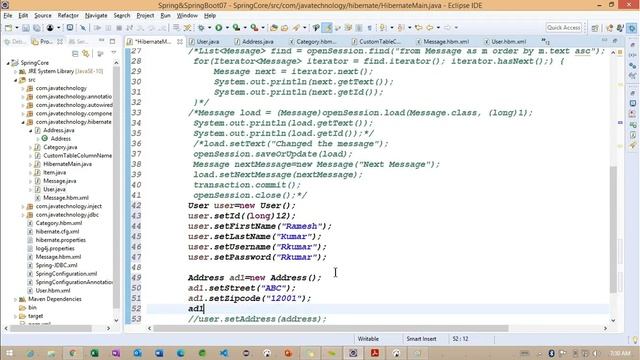Click the Last Edit Location toolbar icon
The image size is (640, 360).
click(418, 28)
